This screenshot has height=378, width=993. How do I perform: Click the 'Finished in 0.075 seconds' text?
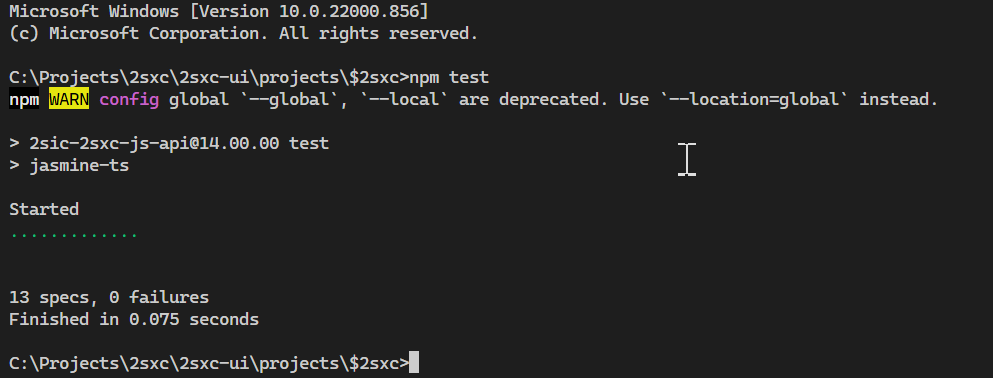134,319
